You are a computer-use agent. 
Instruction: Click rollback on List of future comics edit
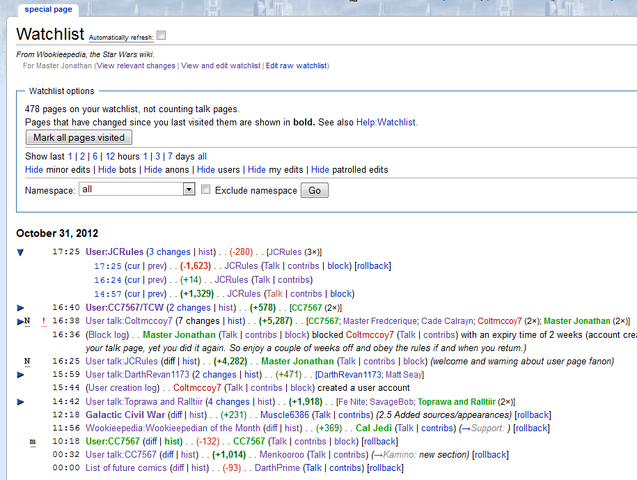[386, 468]
